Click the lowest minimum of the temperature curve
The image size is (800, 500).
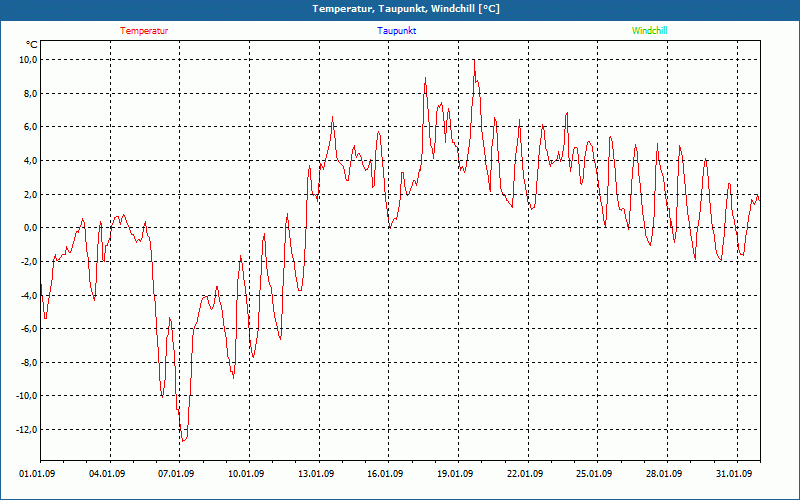[184, 440]
